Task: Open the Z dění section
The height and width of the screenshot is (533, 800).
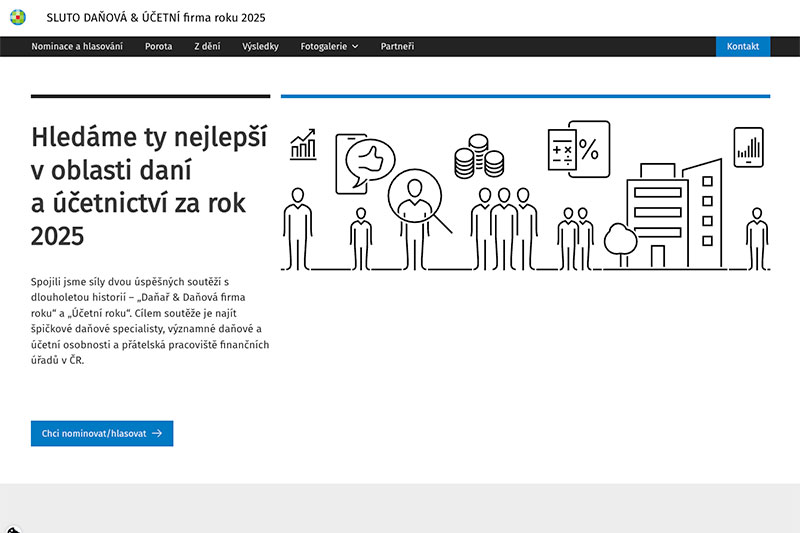Action: point(207,46)
